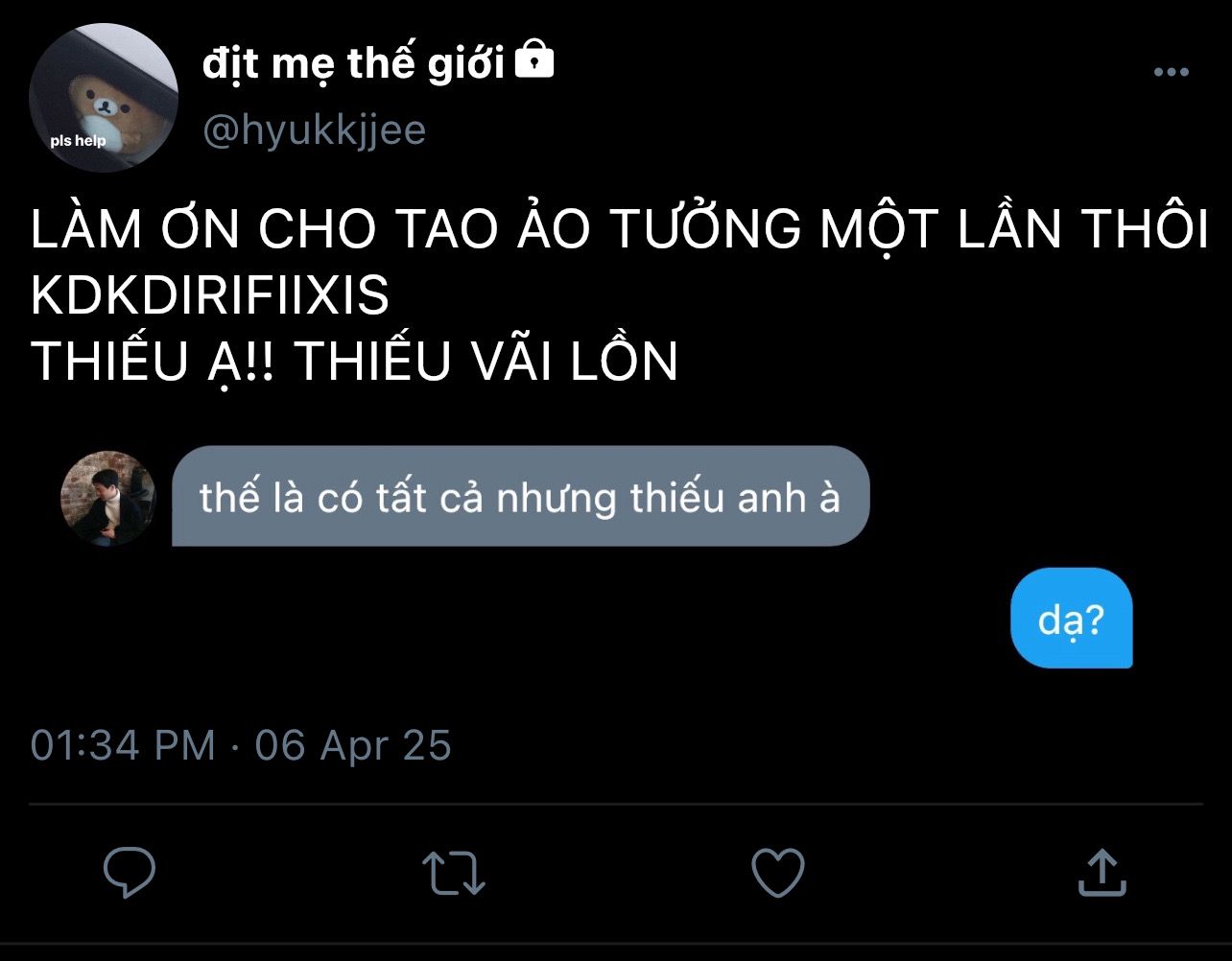Click the small sender avatar beside the gray message
The image size is (1232, 961).
coord(107,498)
